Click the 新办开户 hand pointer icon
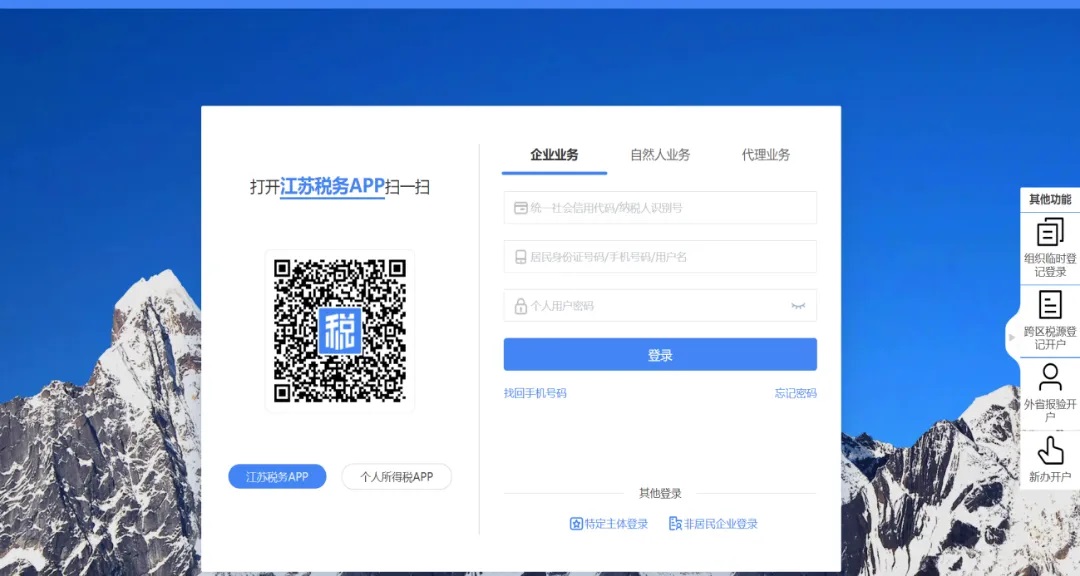 [1050, 450]
